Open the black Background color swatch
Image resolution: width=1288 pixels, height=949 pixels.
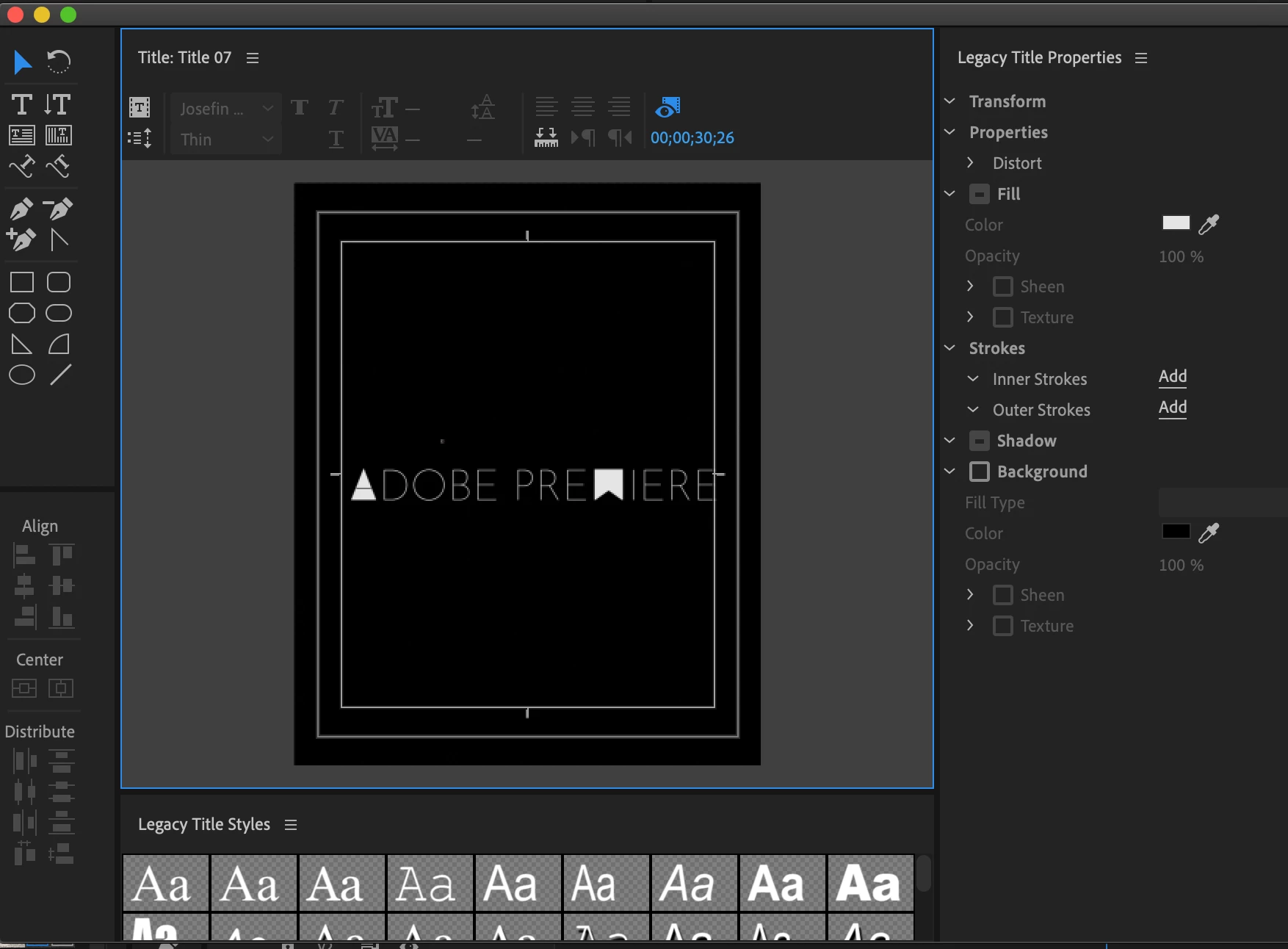(1176, 531)
